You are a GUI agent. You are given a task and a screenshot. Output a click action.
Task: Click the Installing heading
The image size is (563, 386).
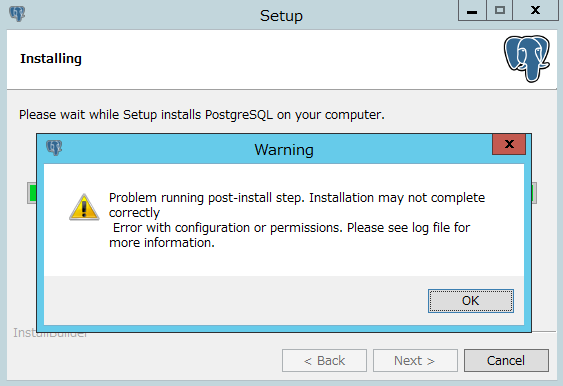pyautogui.click(x=51, y=59)
